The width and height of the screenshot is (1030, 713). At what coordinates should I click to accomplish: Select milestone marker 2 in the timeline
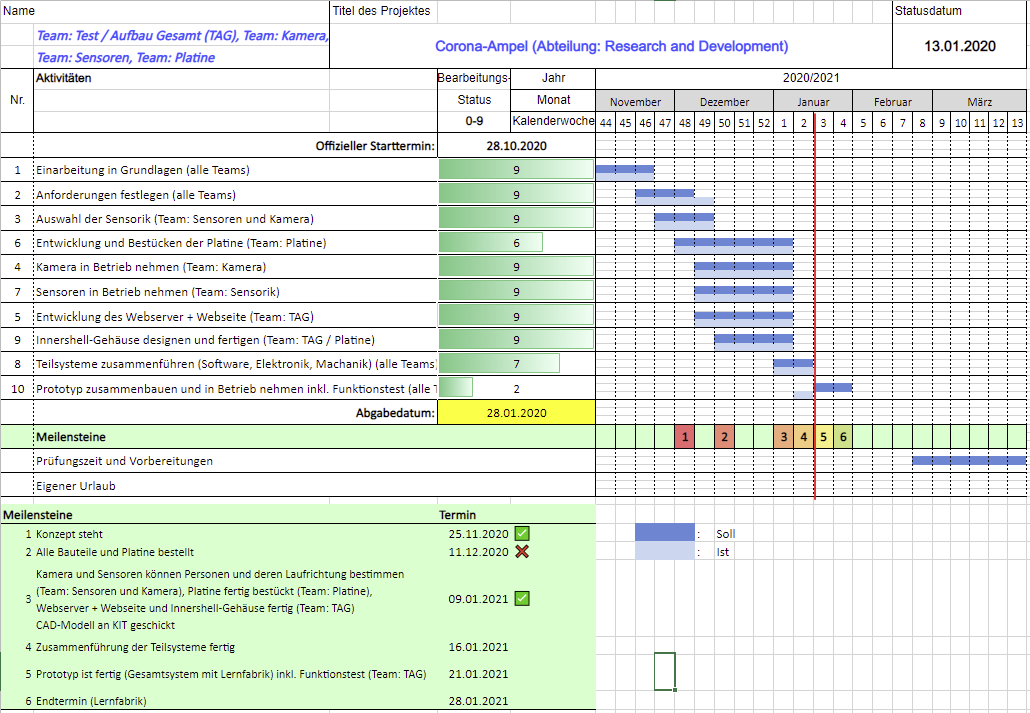click(x=724, y=437)
